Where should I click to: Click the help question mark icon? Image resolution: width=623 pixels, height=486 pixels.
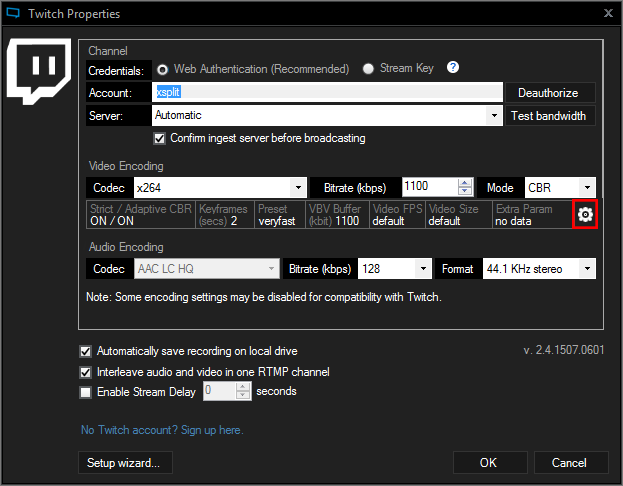click(x=453, y=68)
